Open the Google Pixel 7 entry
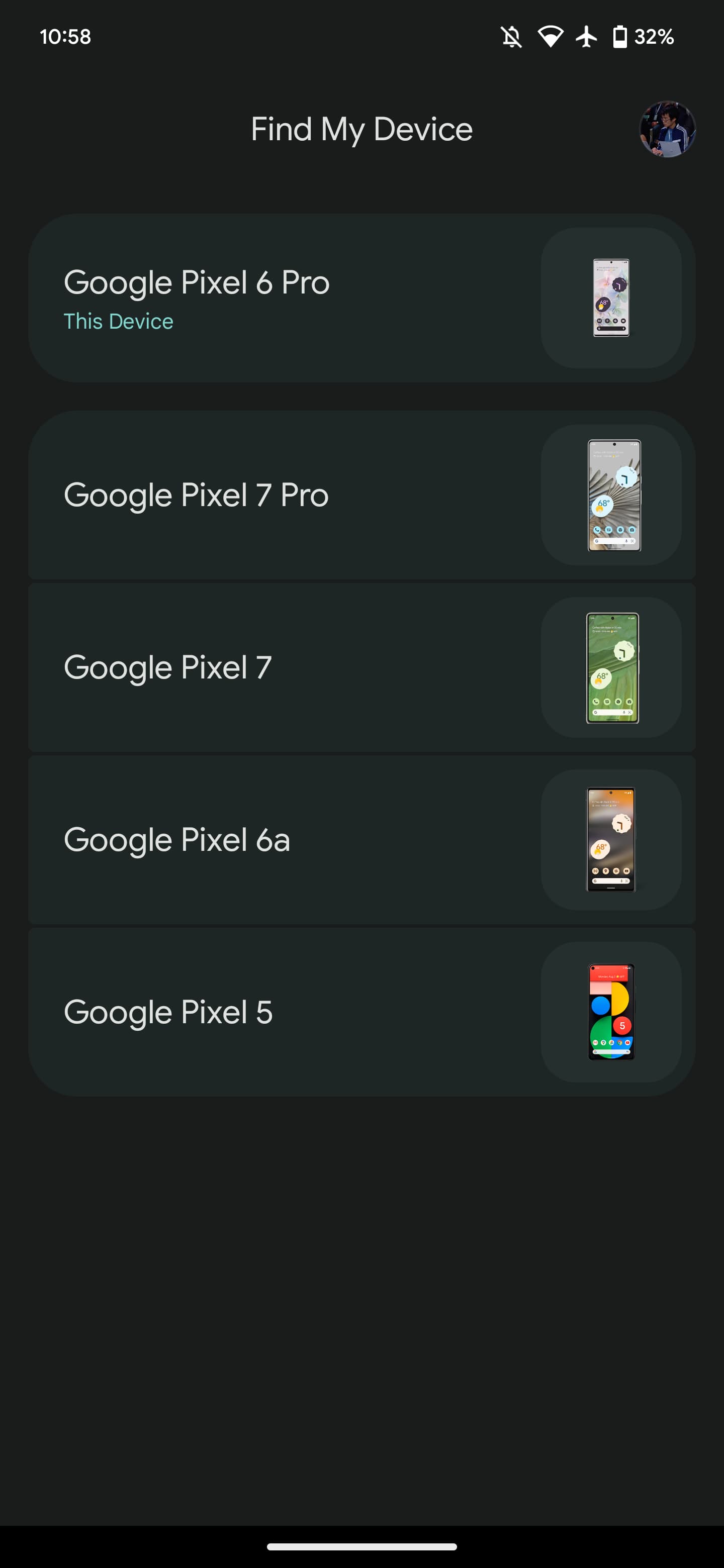This screenshot has height=1568, width=724. (x=167, y=667)
